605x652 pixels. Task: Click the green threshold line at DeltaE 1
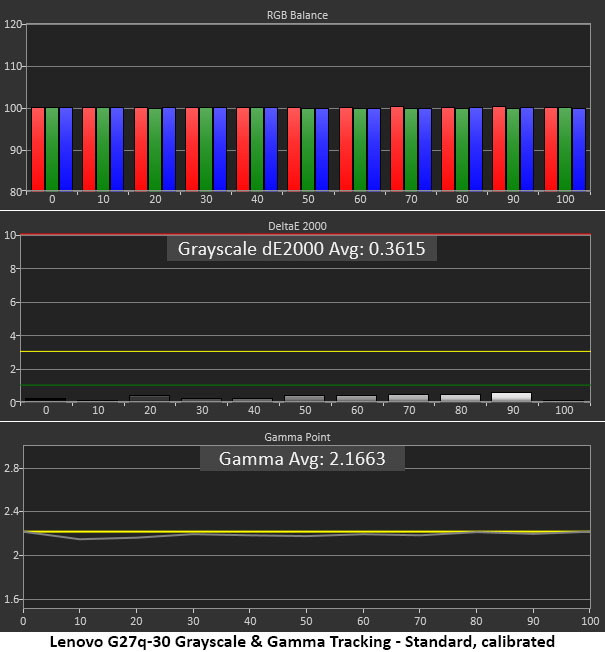click(x=306, y=385)
